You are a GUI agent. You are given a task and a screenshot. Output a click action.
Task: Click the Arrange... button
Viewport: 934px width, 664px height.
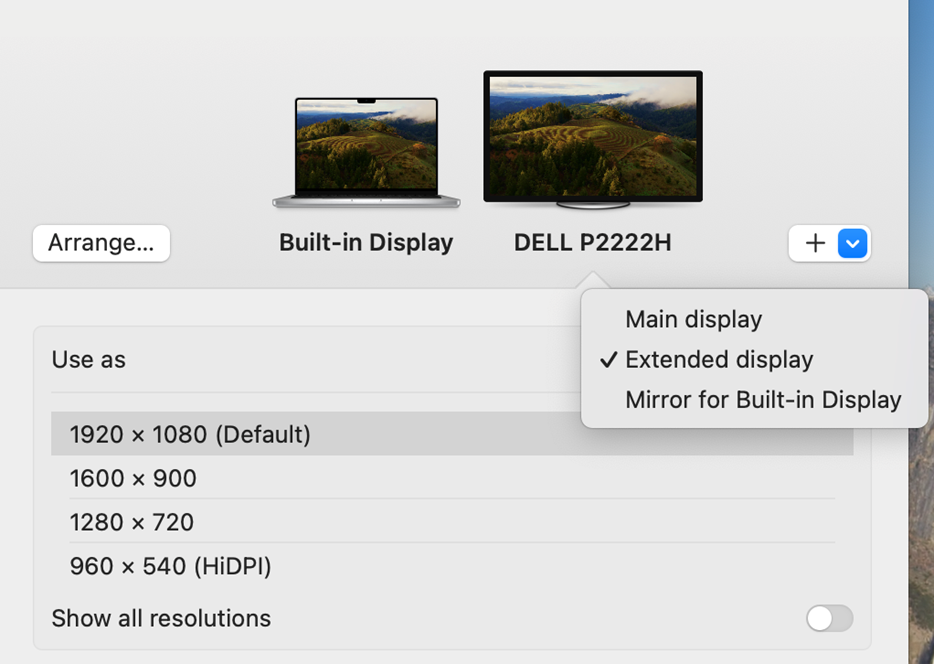(101, 243)
